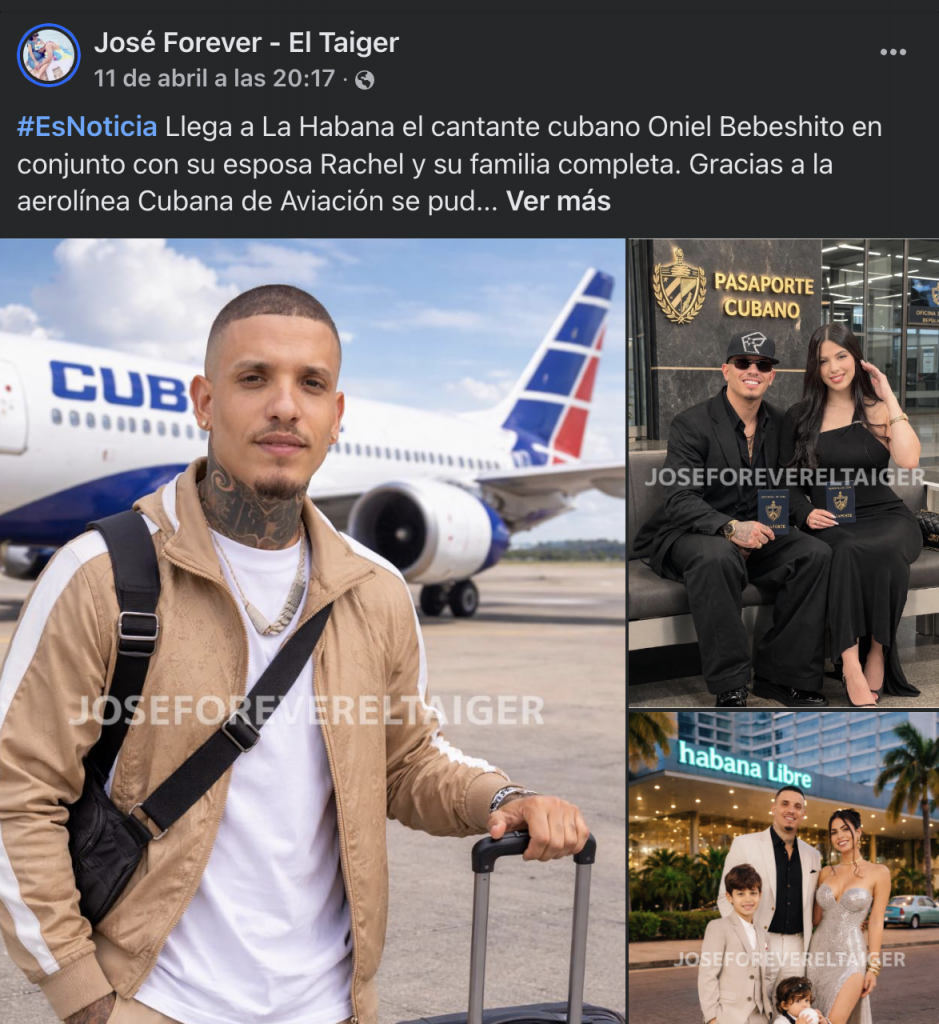The height and width of the screenshot is (1024, 939).
Task: Click the Cubana airplane tail logo
Action: (562, 368)
